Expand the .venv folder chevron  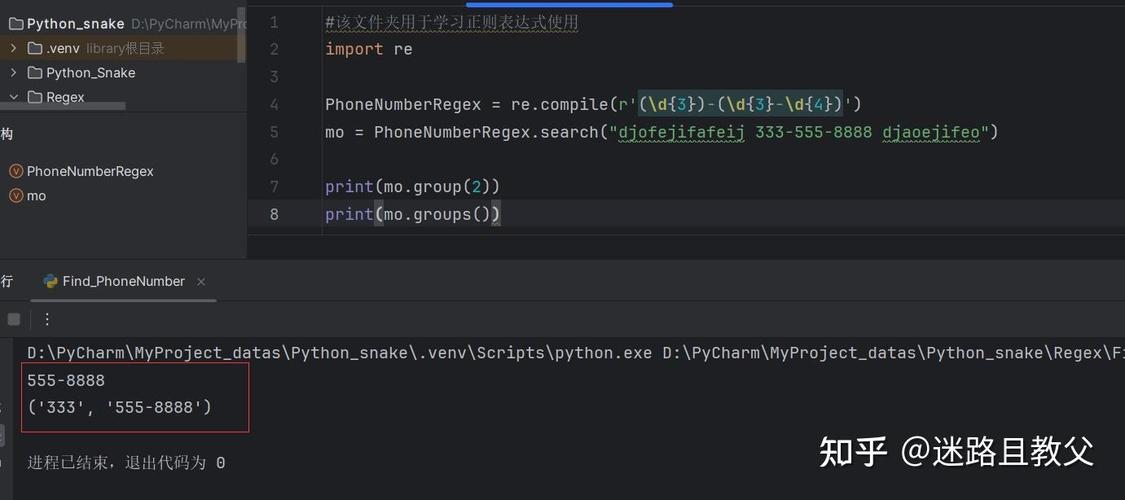point(13,49)
